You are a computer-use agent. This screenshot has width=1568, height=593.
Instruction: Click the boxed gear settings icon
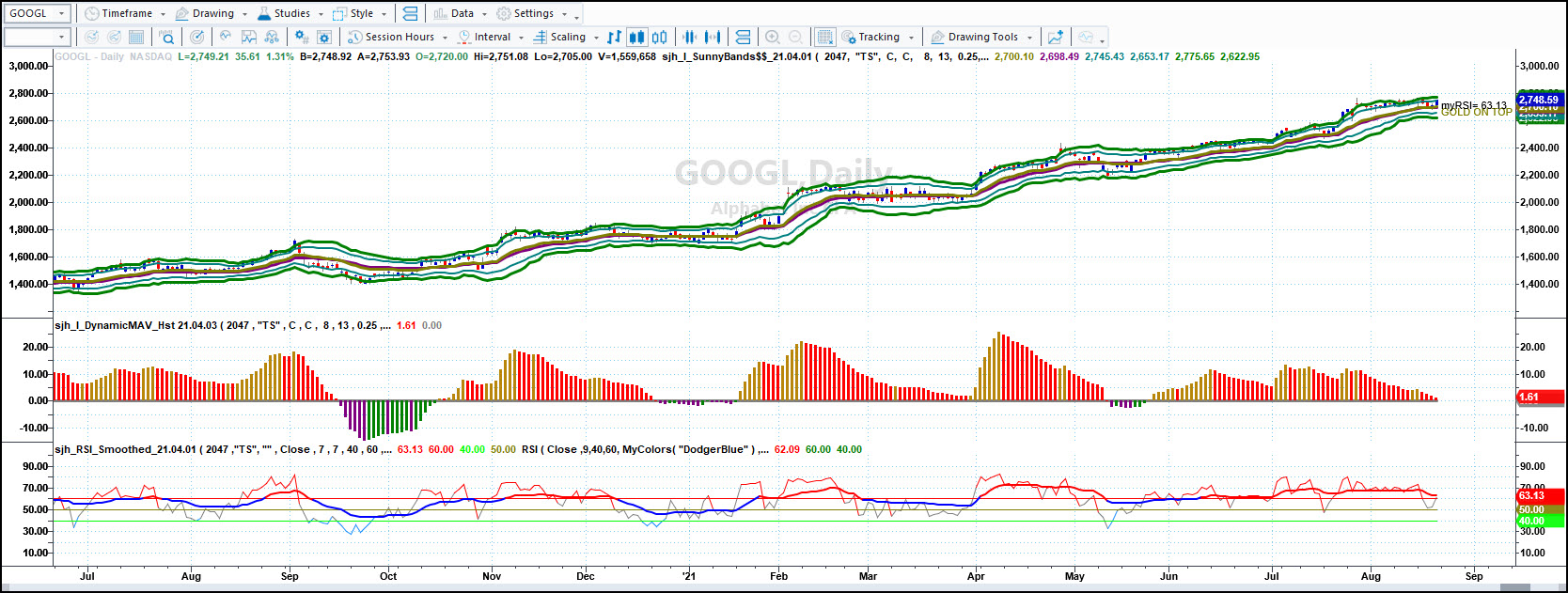pos(324,37)
